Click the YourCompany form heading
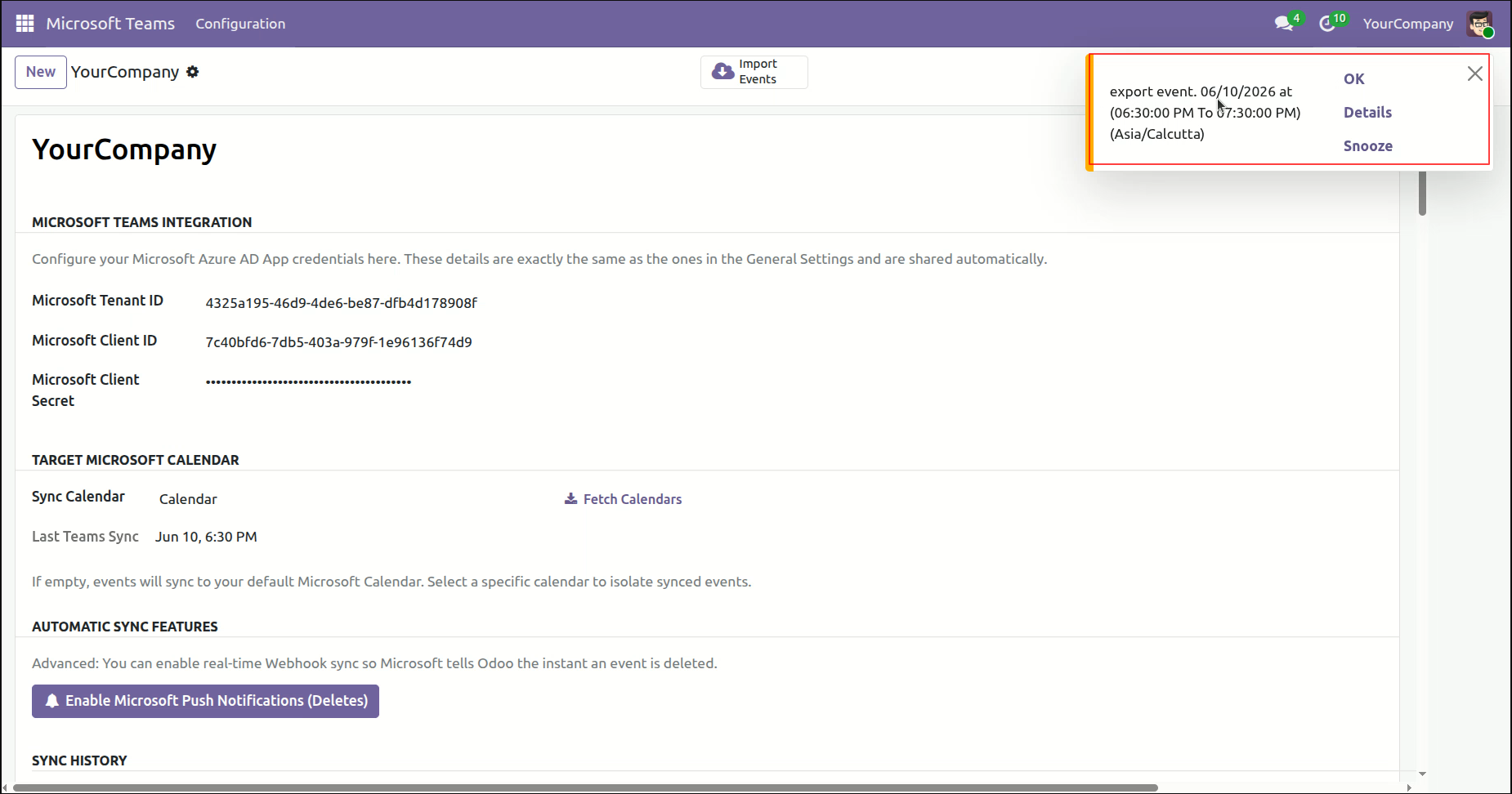The width and height of the screenshot is (1512, 794). pyautogui.click(x=124, y=149)
